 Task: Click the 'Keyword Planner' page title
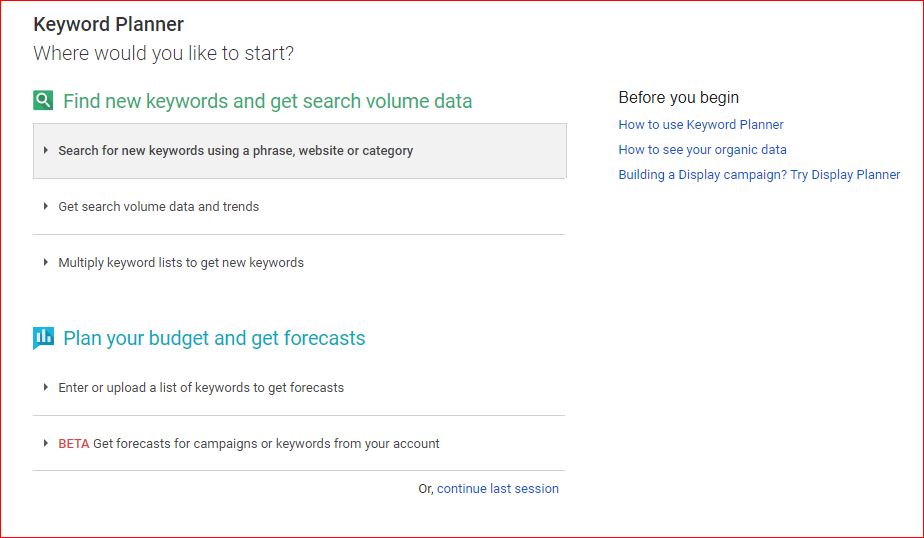click(108, 24)
